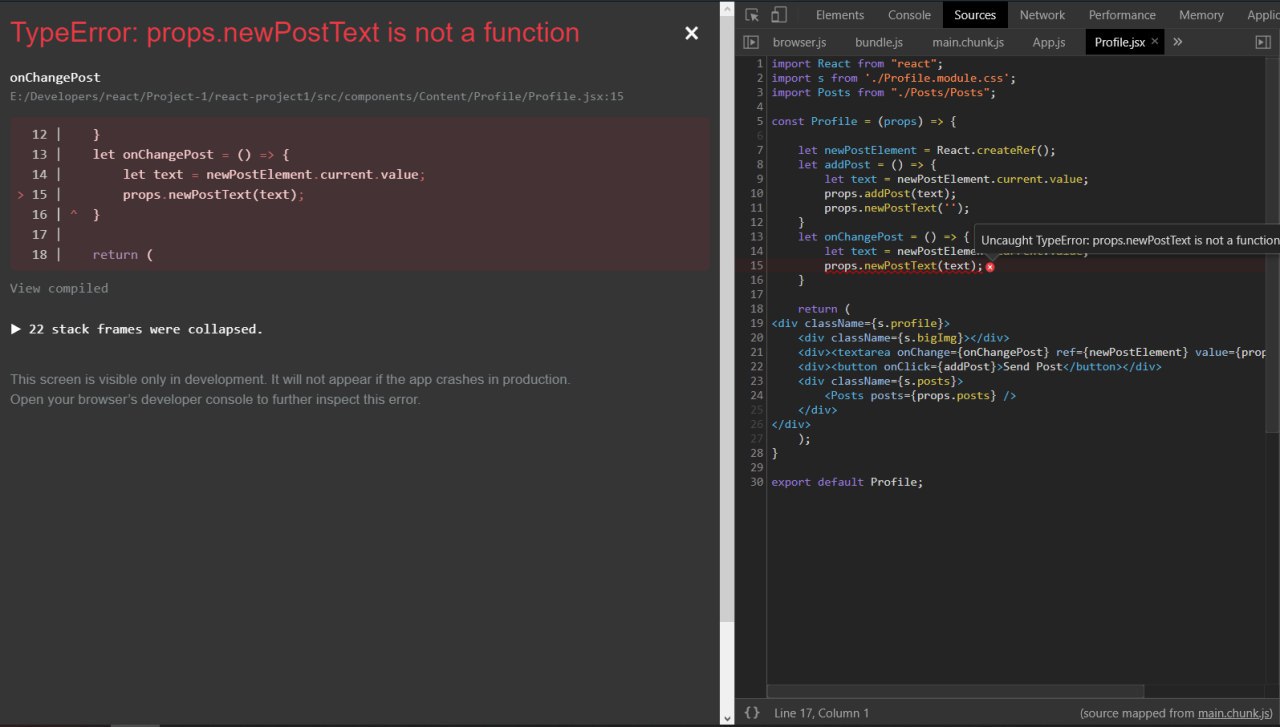Set breakpoint on line number 15

(x=757, y=266)
